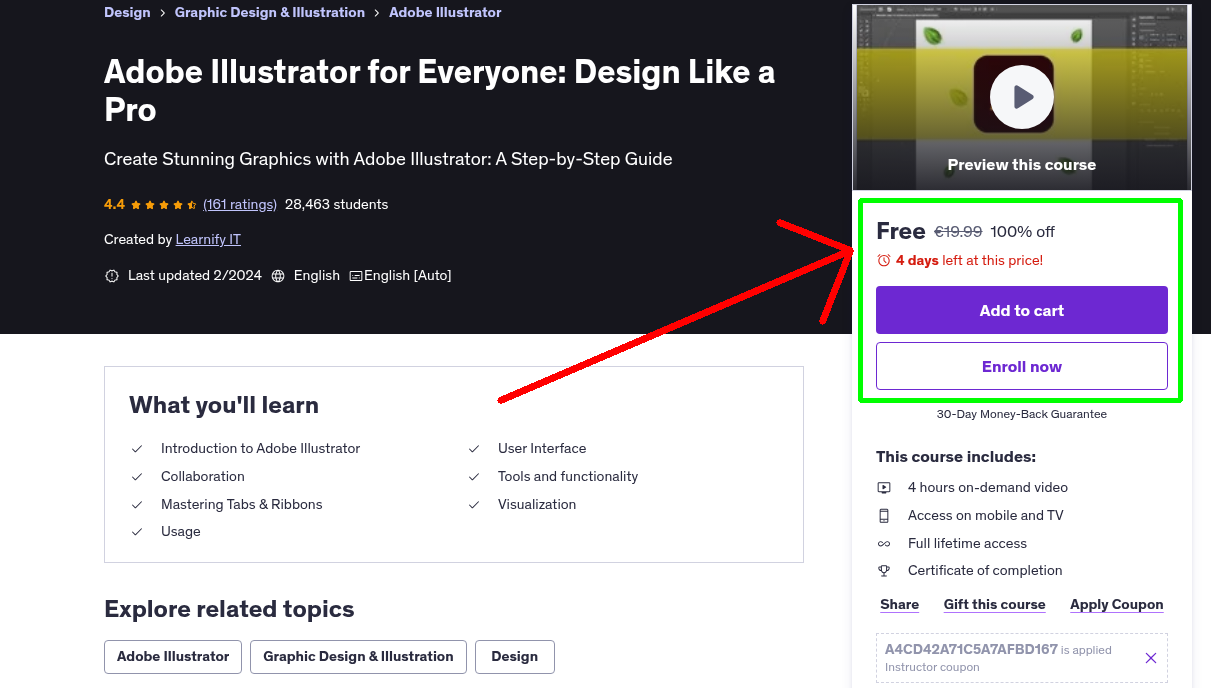1211x688 pixels.
Task: Click the This course includes heading
Action: coord(956,457)
